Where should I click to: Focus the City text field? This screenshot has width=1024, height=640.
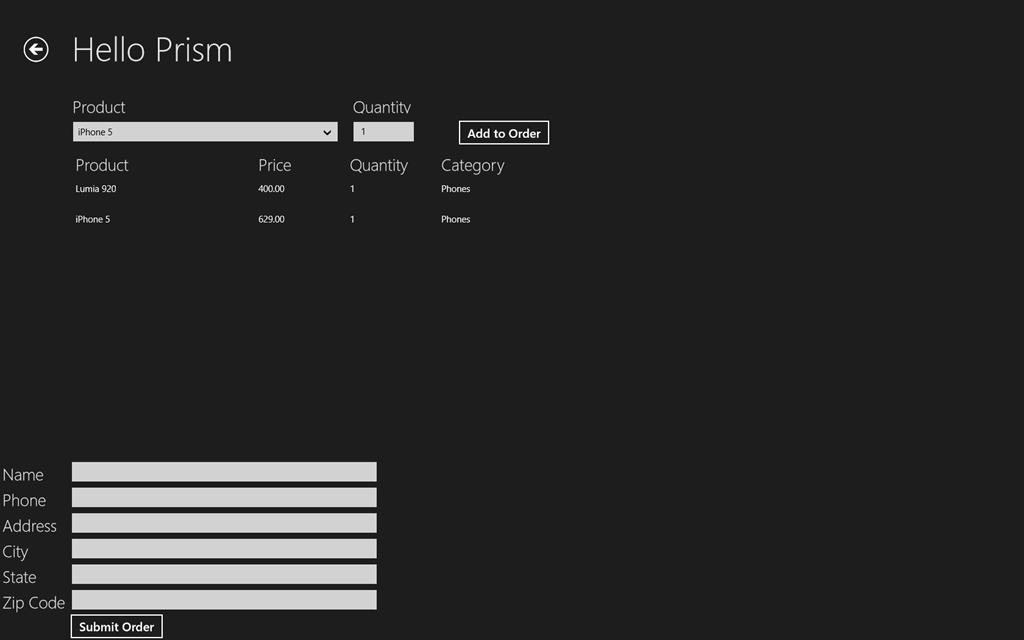(224, 549)
